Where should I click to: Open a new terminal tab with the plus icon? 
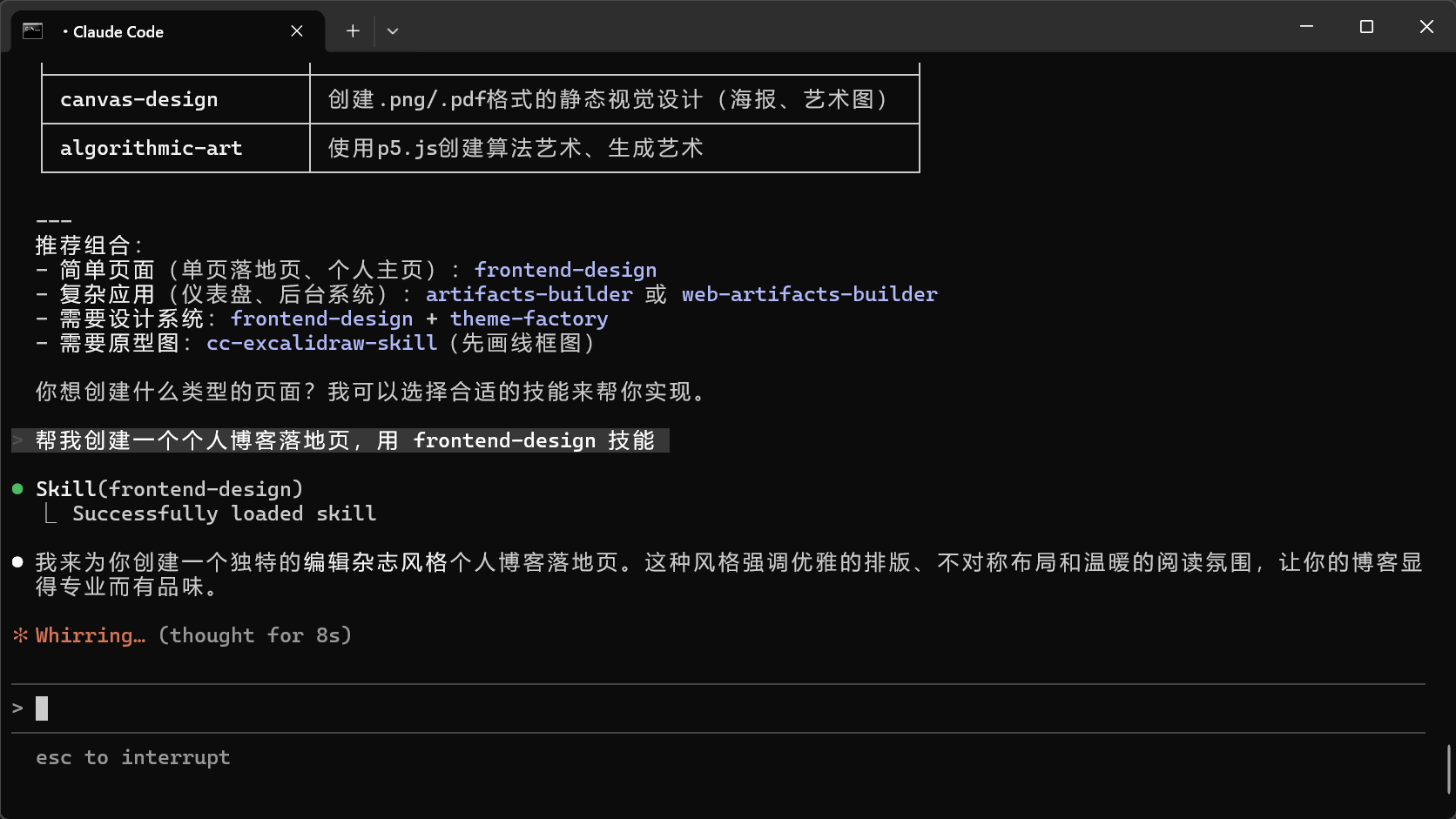pyautogui.click(x=352, y=30)
